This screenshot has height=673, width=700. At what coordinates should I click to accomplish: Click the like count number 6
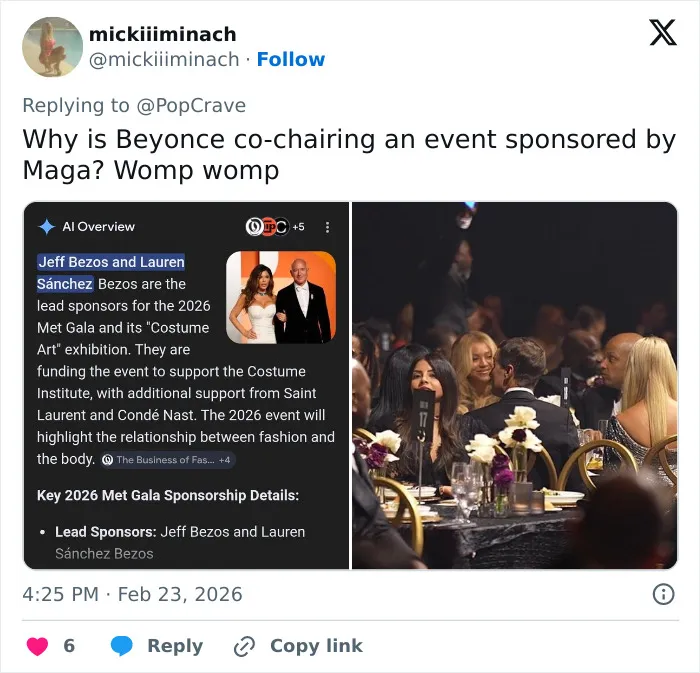(69, 646)
